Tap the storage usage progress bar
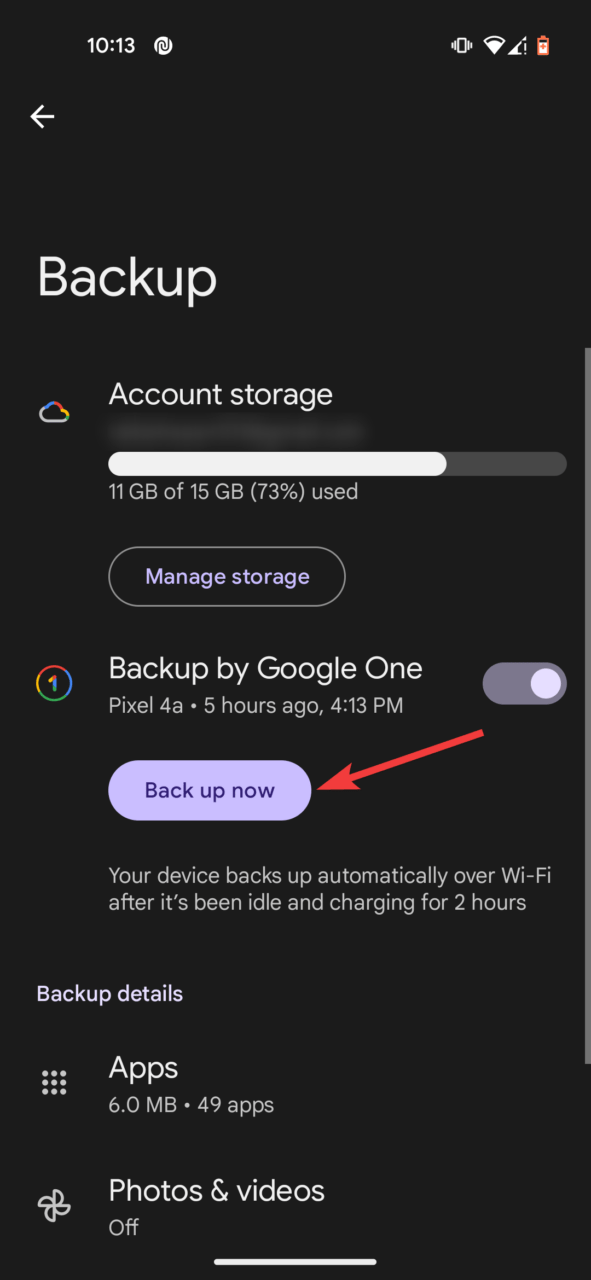 coord(337,463)
